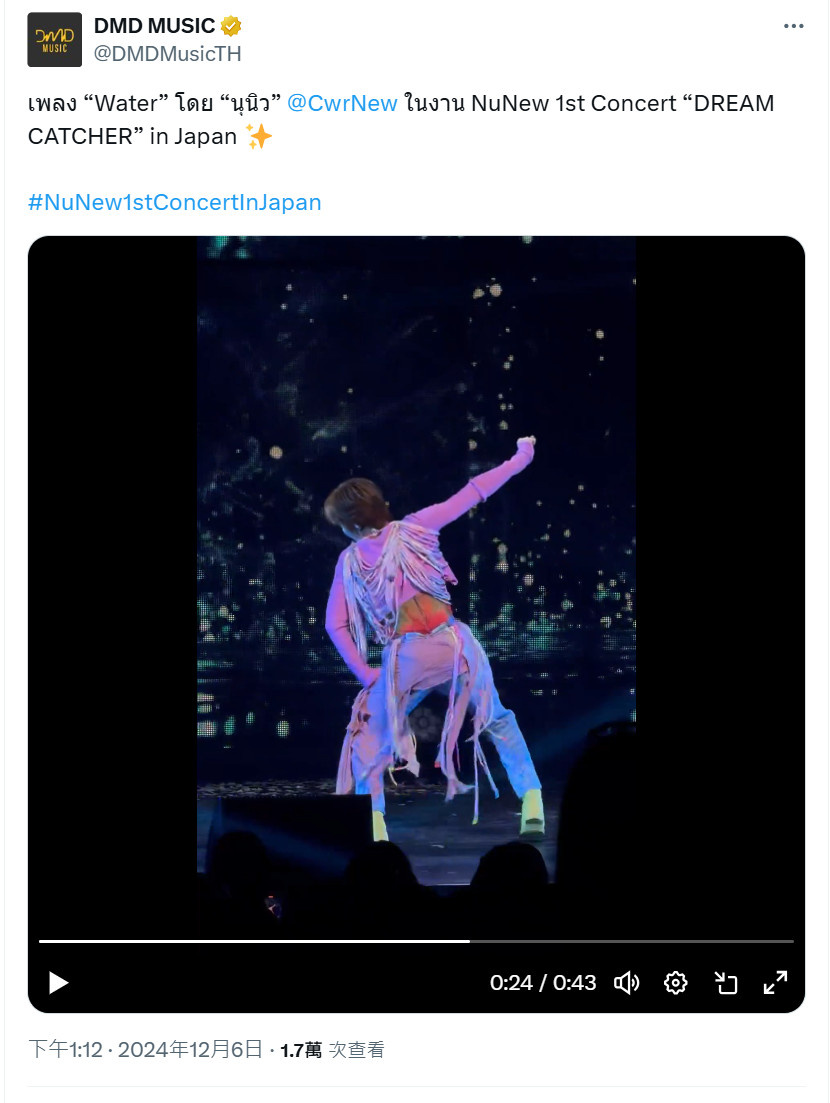This screenshot has width=830, height=1103.
Task: Click the 0:24 / 0:43 time display
Action: [x=542, y=983]
